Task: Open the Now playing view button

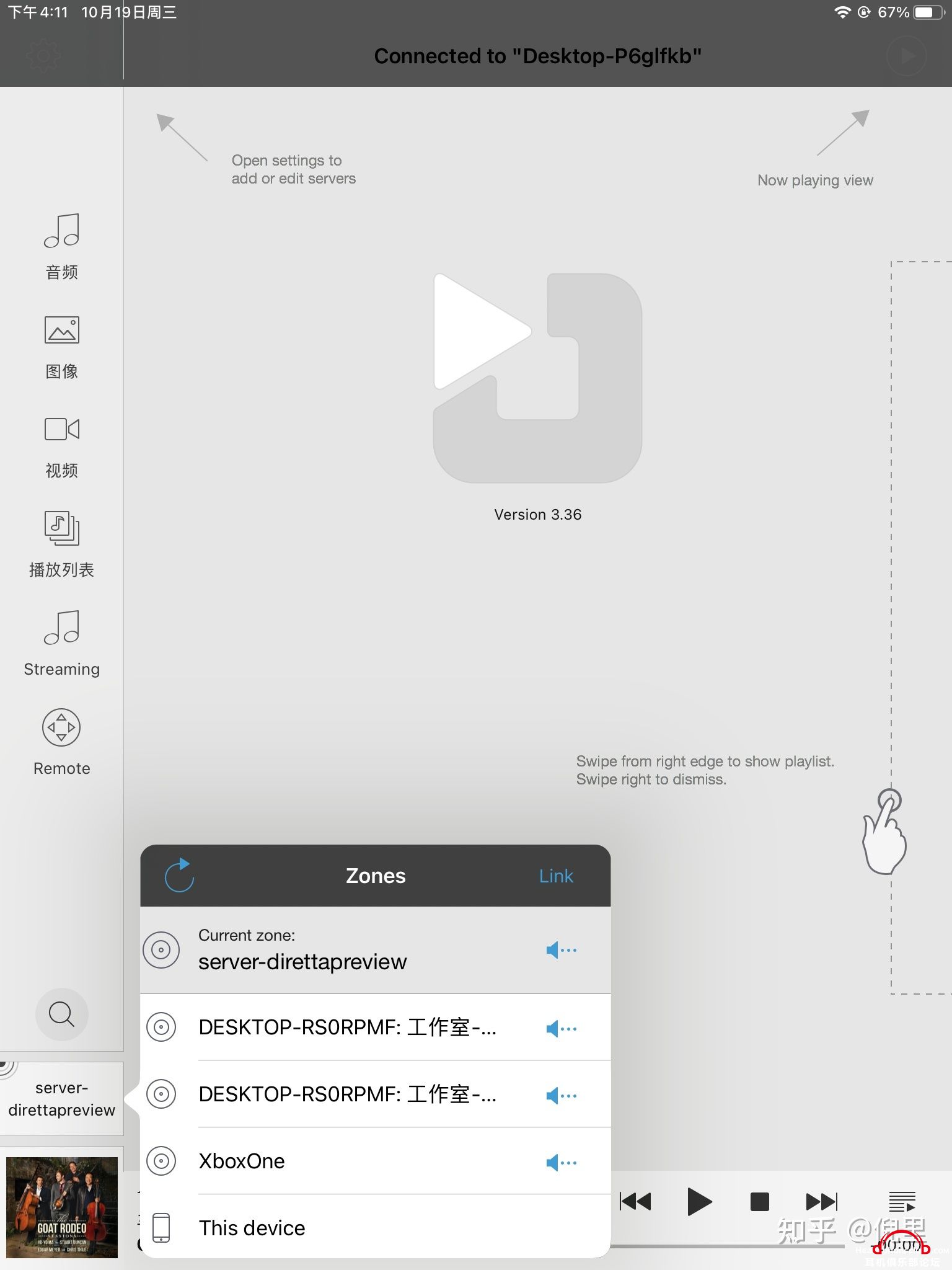Action: (906, 56)
